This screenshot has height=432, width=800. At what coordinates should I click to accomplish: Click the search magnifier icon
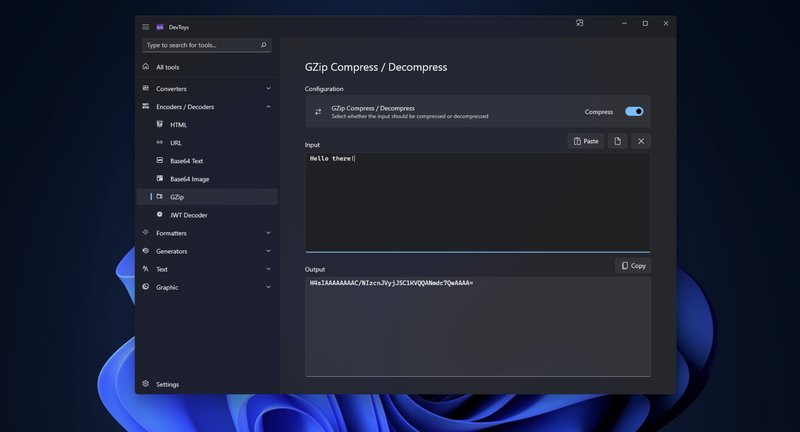tap(263, 45)
